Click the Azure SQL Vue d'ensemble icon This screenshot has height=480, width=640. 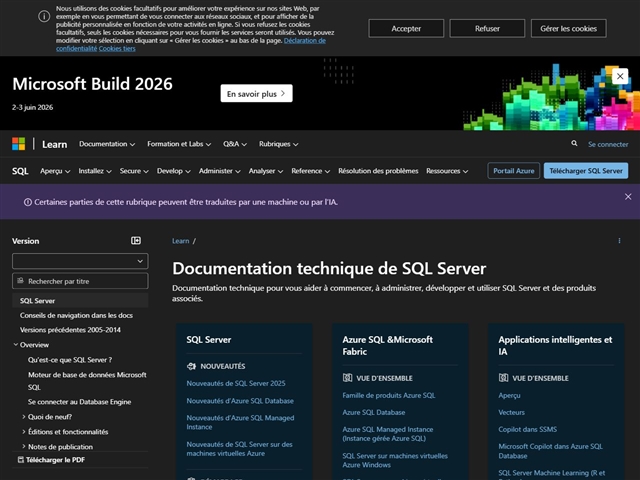(347, 378)
